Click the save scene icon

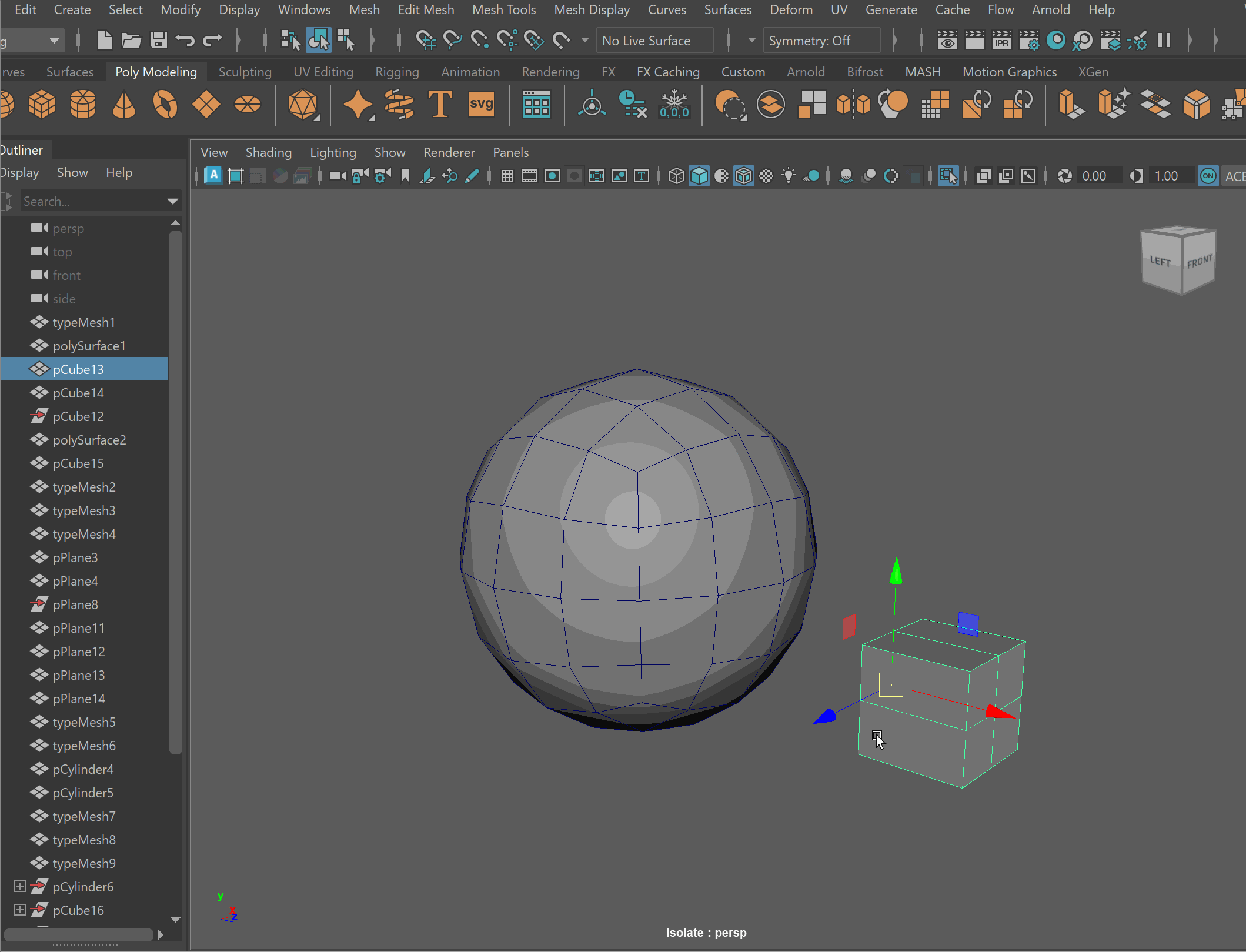coord(158,41)
